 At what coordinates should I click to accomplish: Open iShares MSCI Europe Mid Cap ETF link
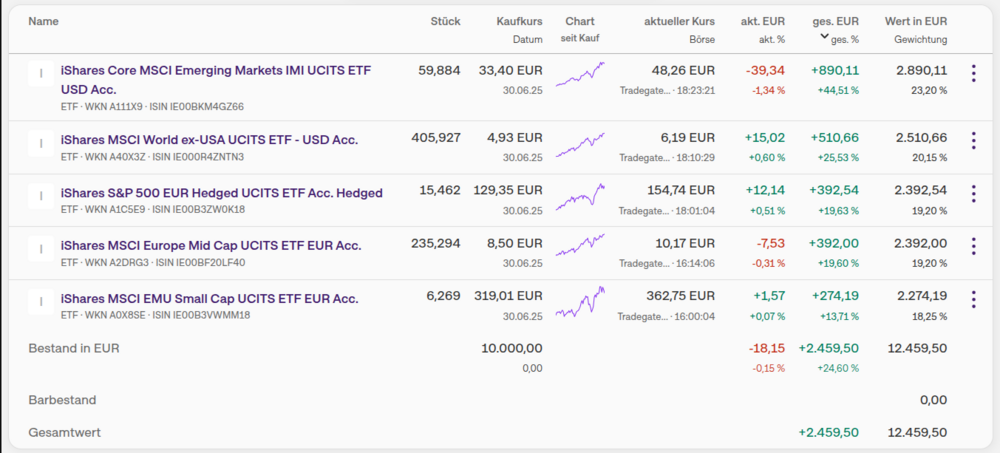pyautogui.click(x=211, y=246)
